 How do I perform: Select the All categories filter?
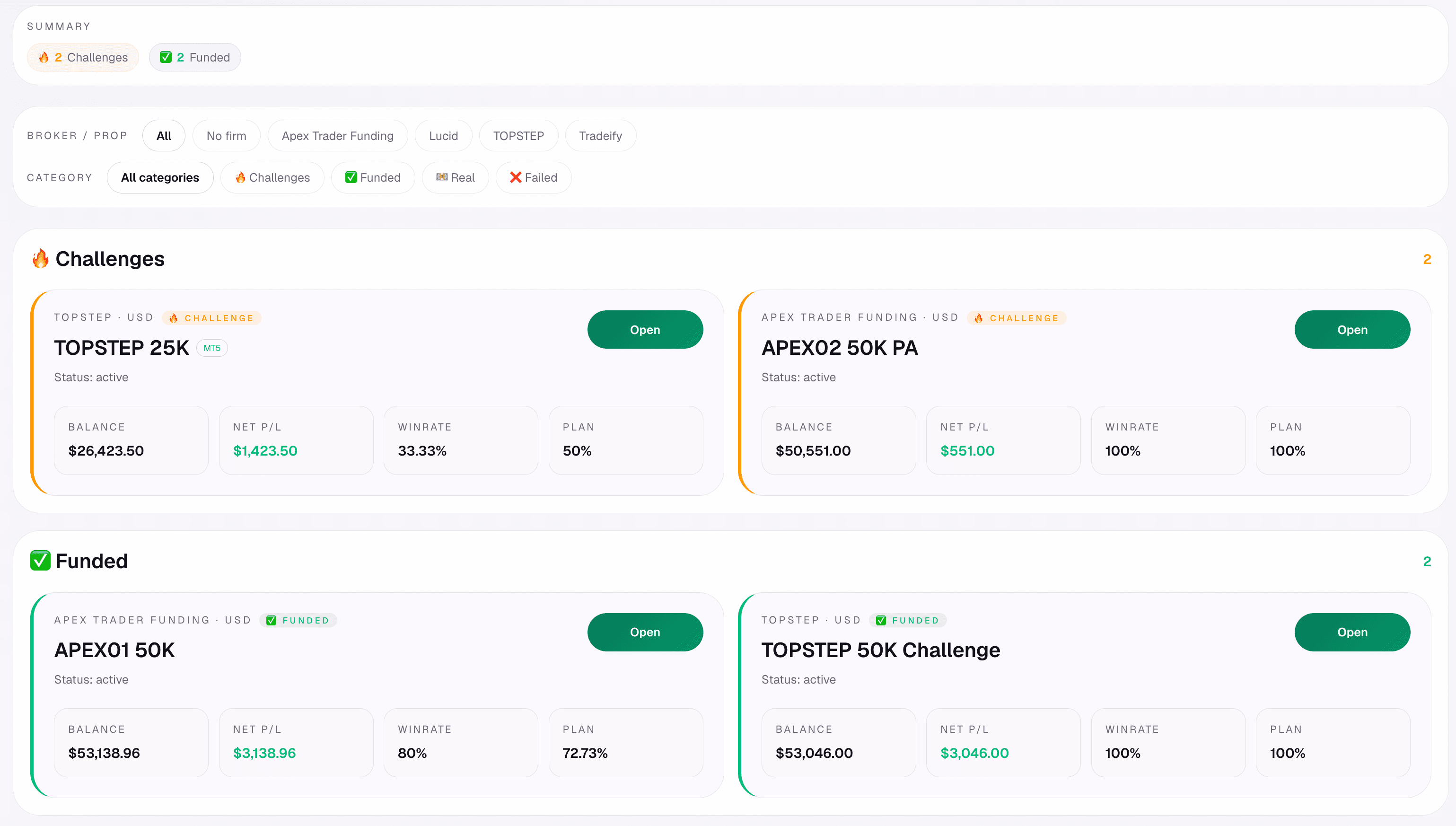(x=160, y=177)
